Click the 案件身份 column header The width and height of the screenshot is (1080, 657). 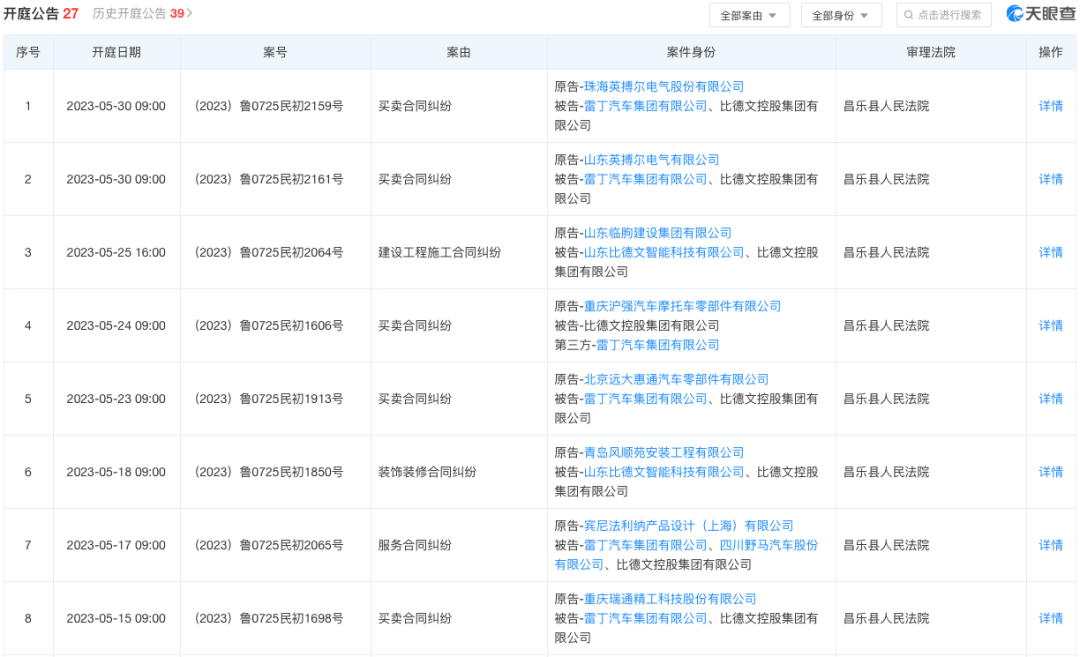(691, 52)
